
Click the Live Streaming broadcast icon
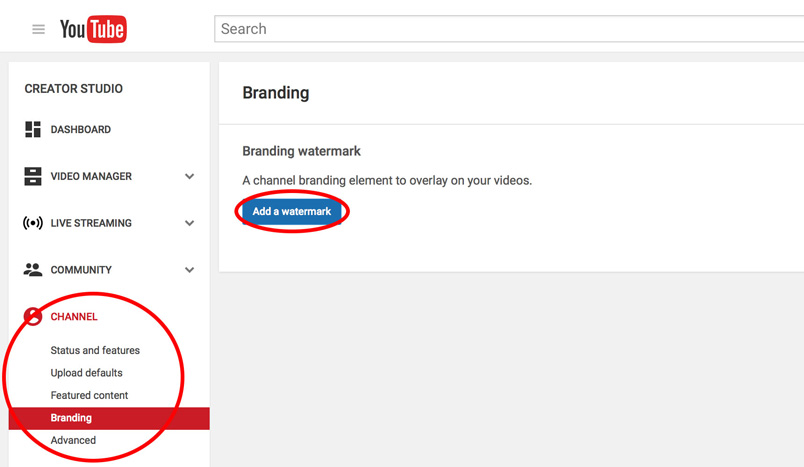pos(33,223)
